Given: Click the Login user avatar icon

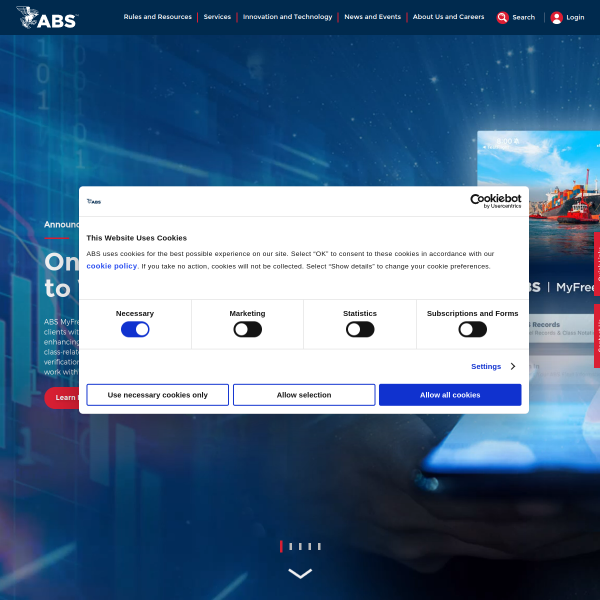Looking at the screenshot, I should [x=556, y=18].
